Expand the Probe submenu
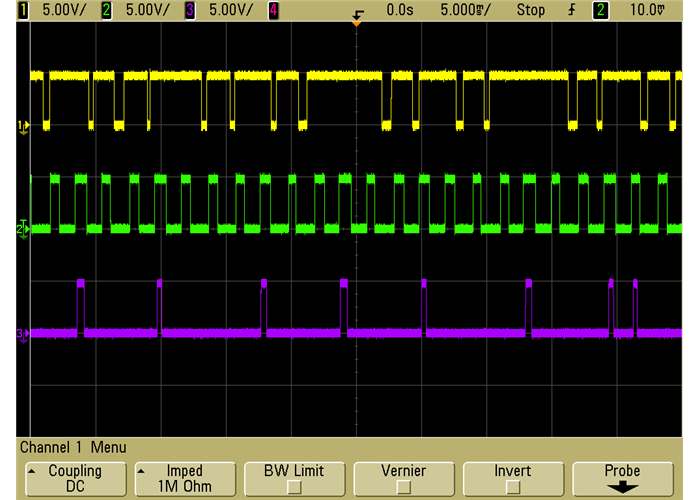 coord(622,478)
